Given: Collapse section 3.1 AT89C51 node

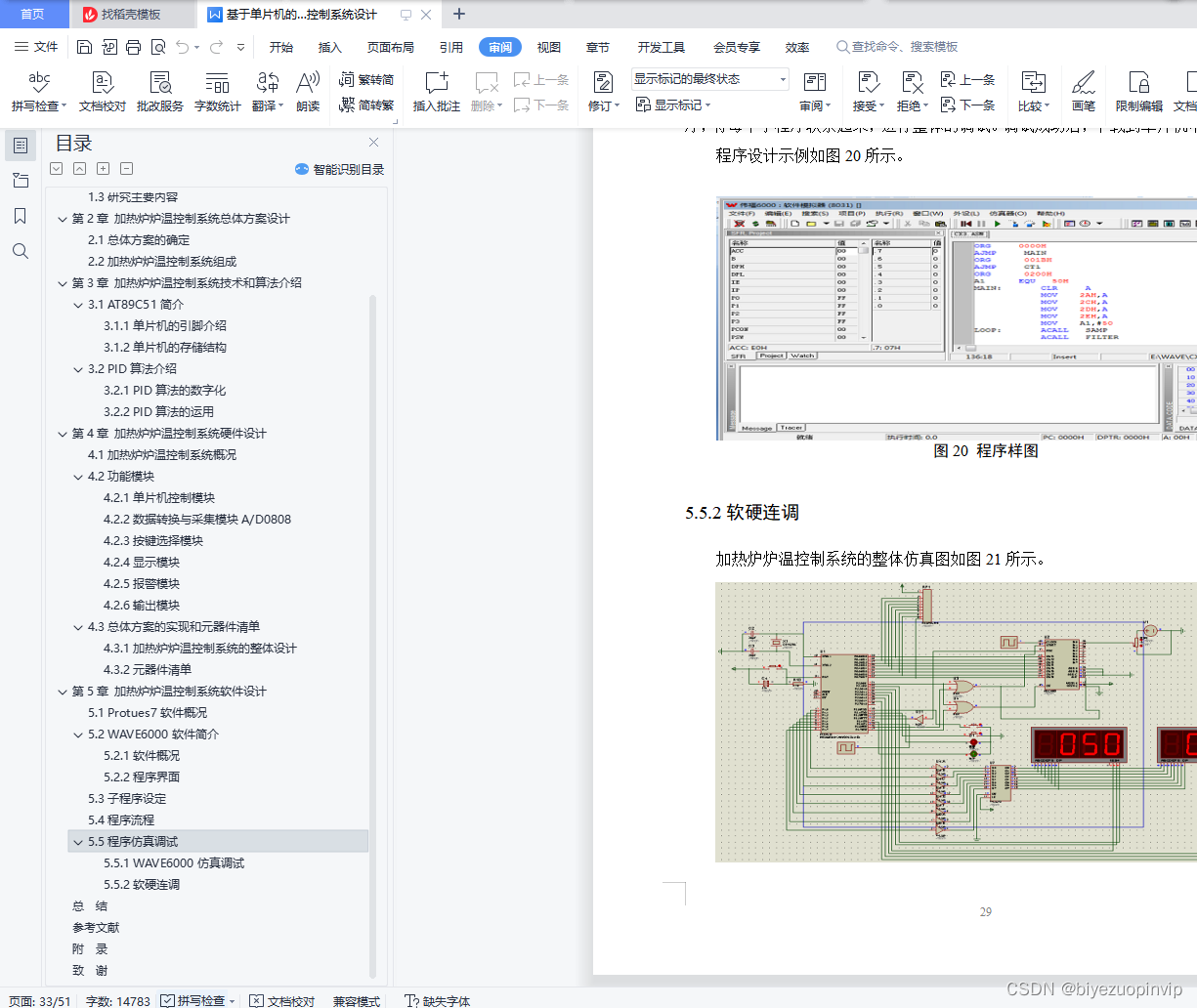Looking at the screenshot, I should 78,305.
